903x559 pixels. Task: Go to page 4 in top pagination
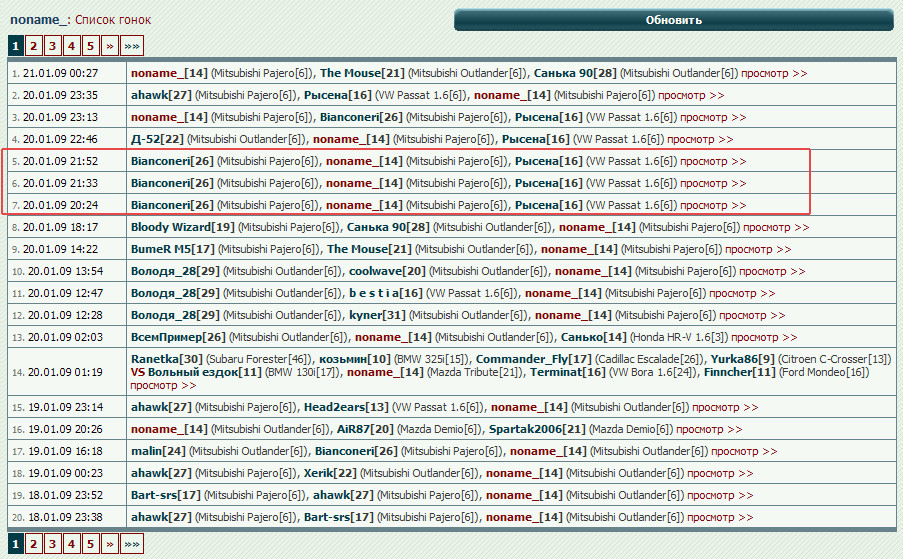point(71,46)
